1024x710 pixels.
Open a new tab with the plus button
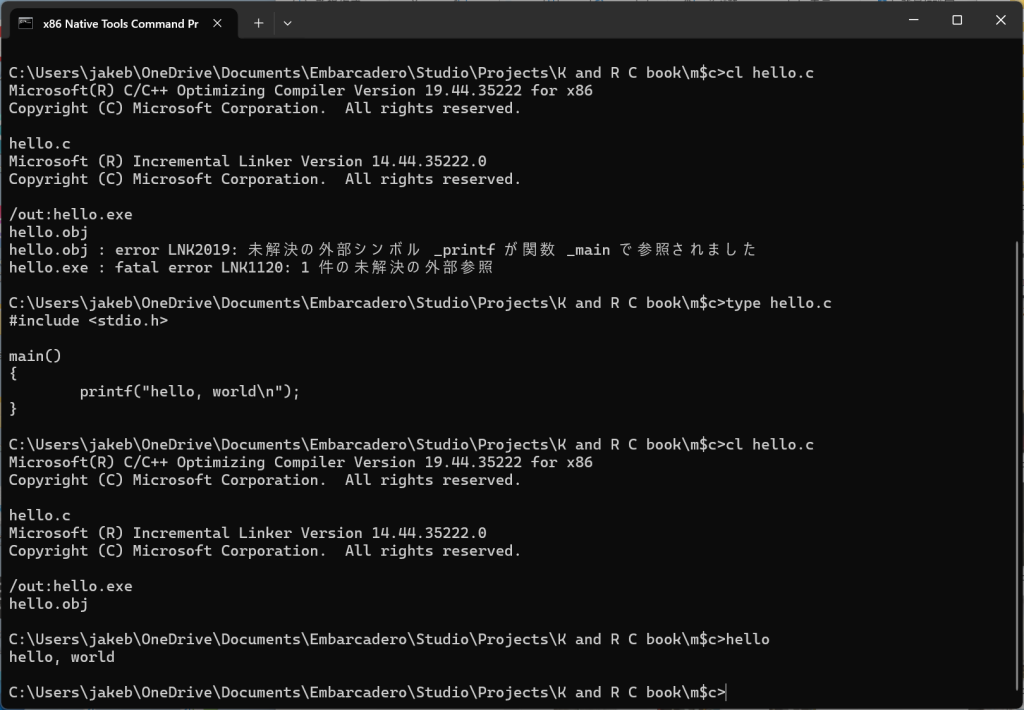(258, 23)
